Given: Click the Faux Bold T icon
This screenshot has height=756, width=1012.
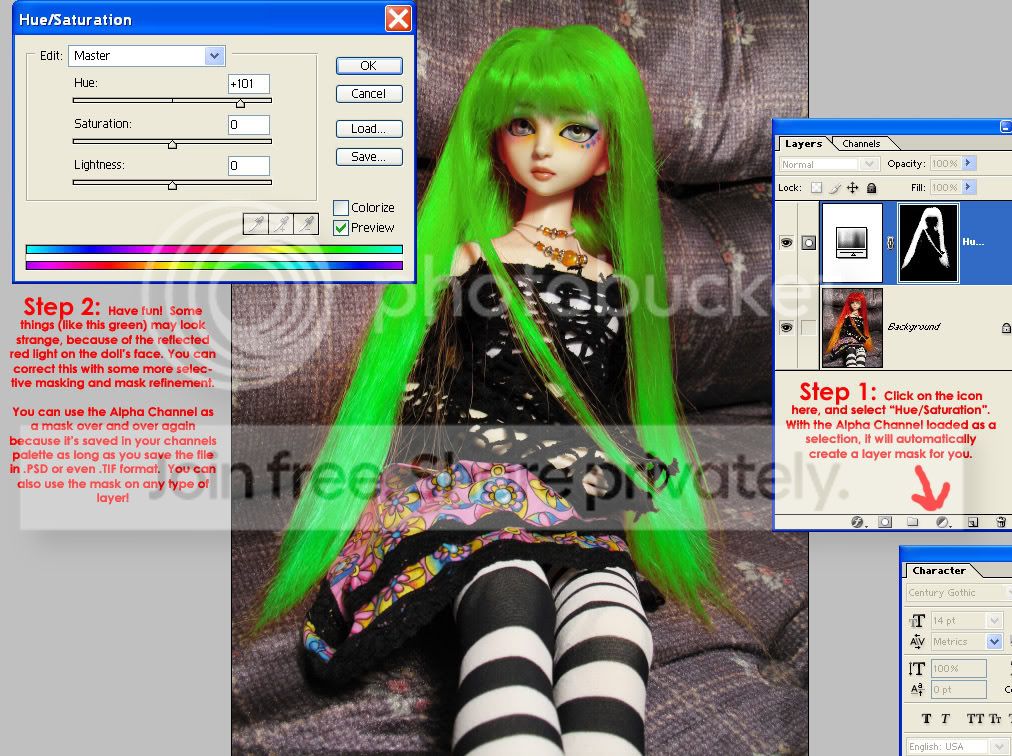Looking at the screenshot, I should 926,719.
